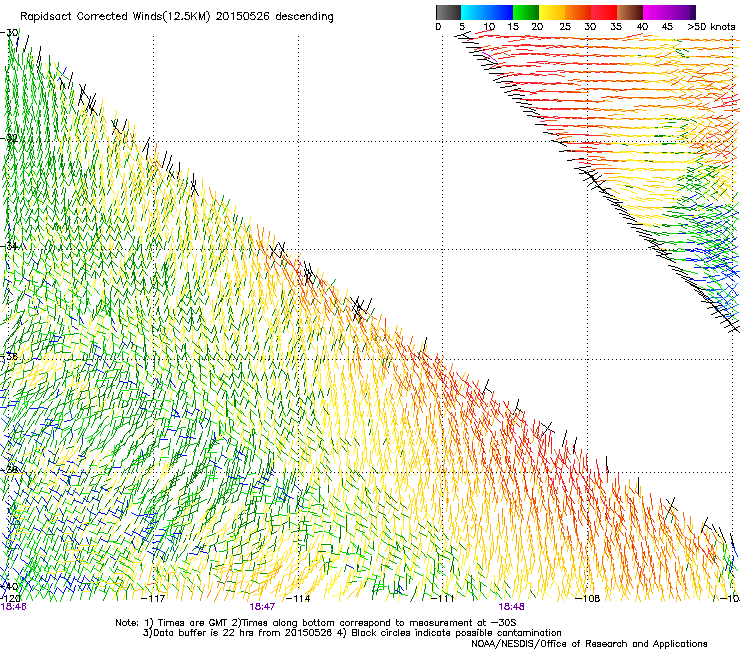Click the '-117' longitude axis label

pyautogui.click(x=153, y=599)
